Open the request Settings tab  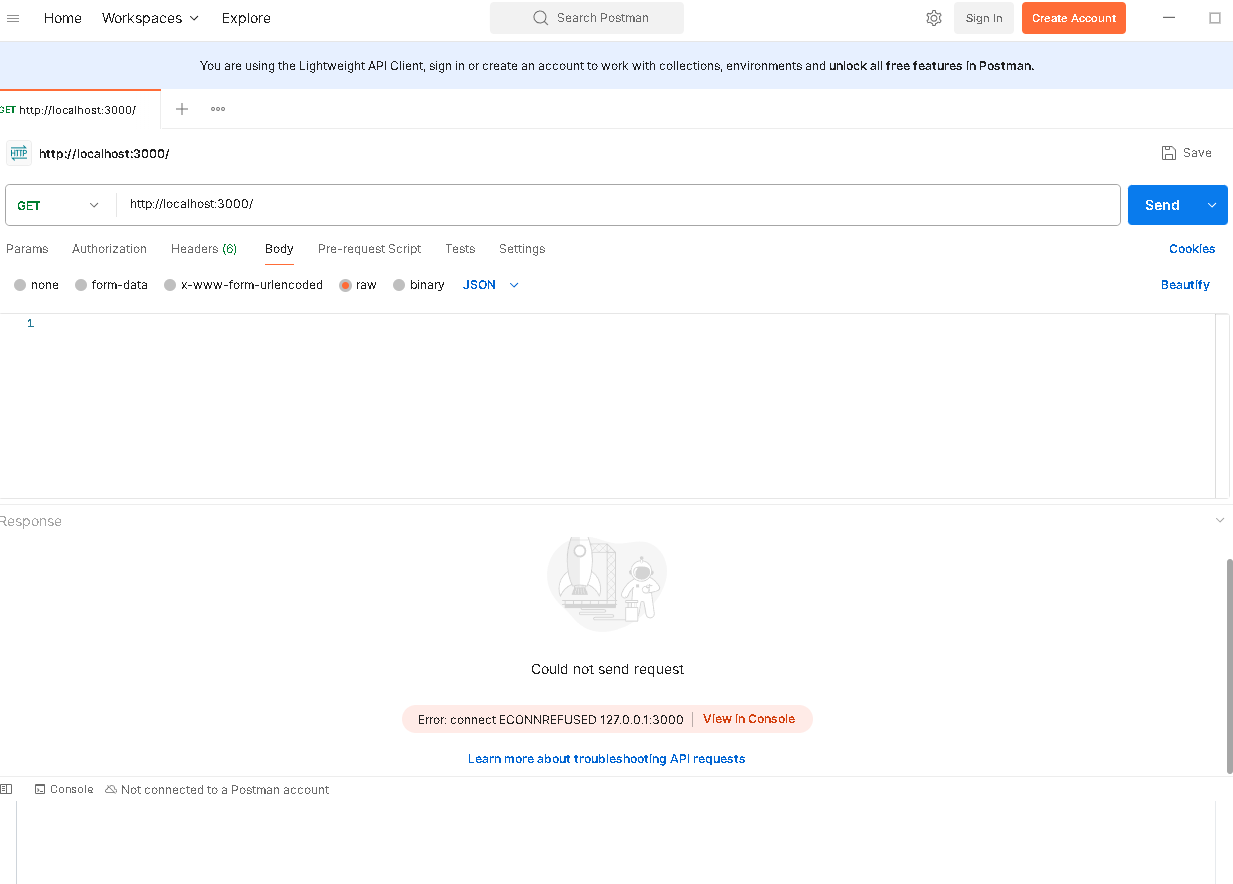click(522, 249)
